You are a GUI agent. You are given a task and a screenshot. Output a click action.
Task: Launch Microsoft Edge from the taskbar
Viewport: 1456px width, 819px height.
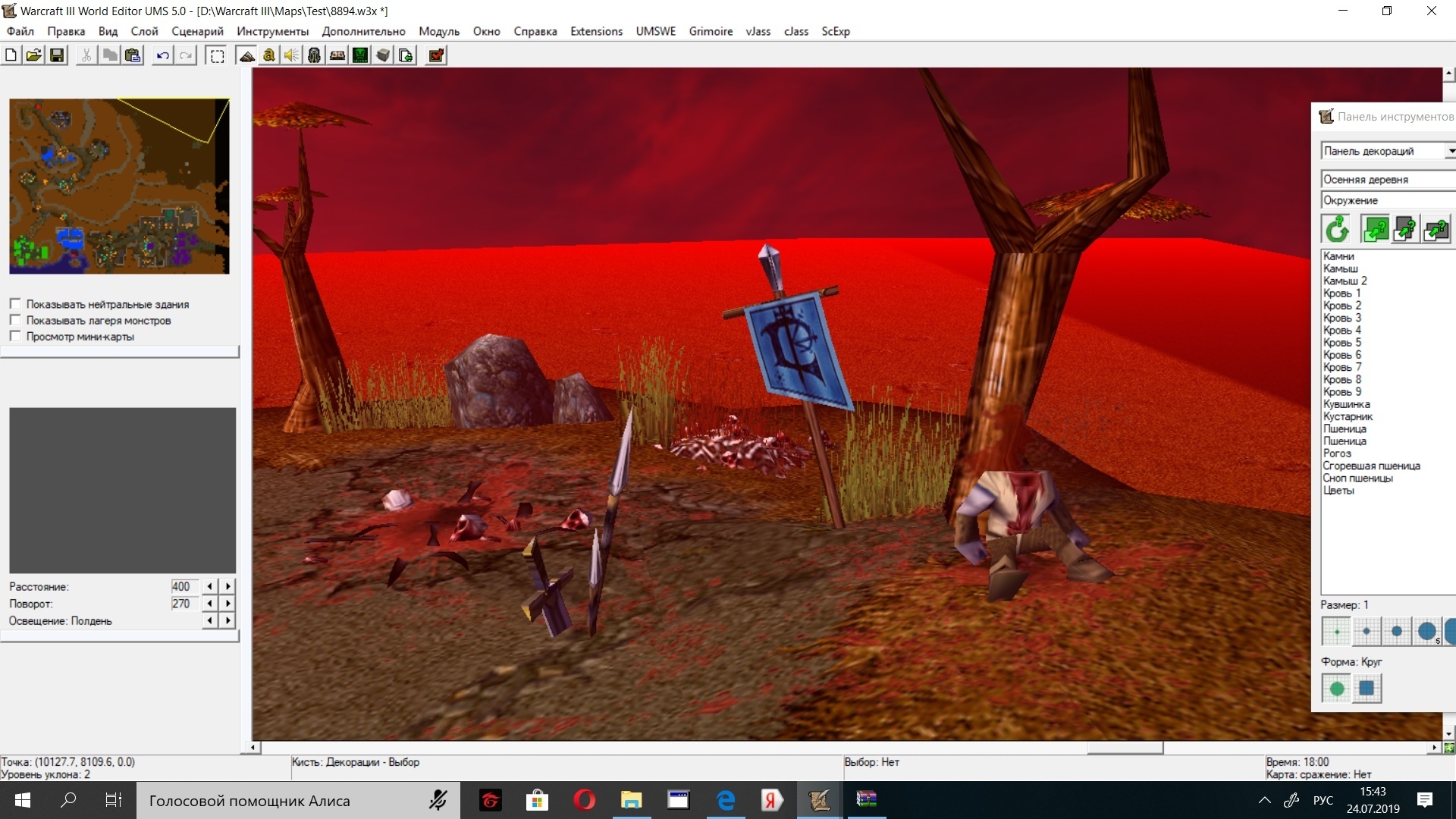pyautogui.click(x=725, y=800)
